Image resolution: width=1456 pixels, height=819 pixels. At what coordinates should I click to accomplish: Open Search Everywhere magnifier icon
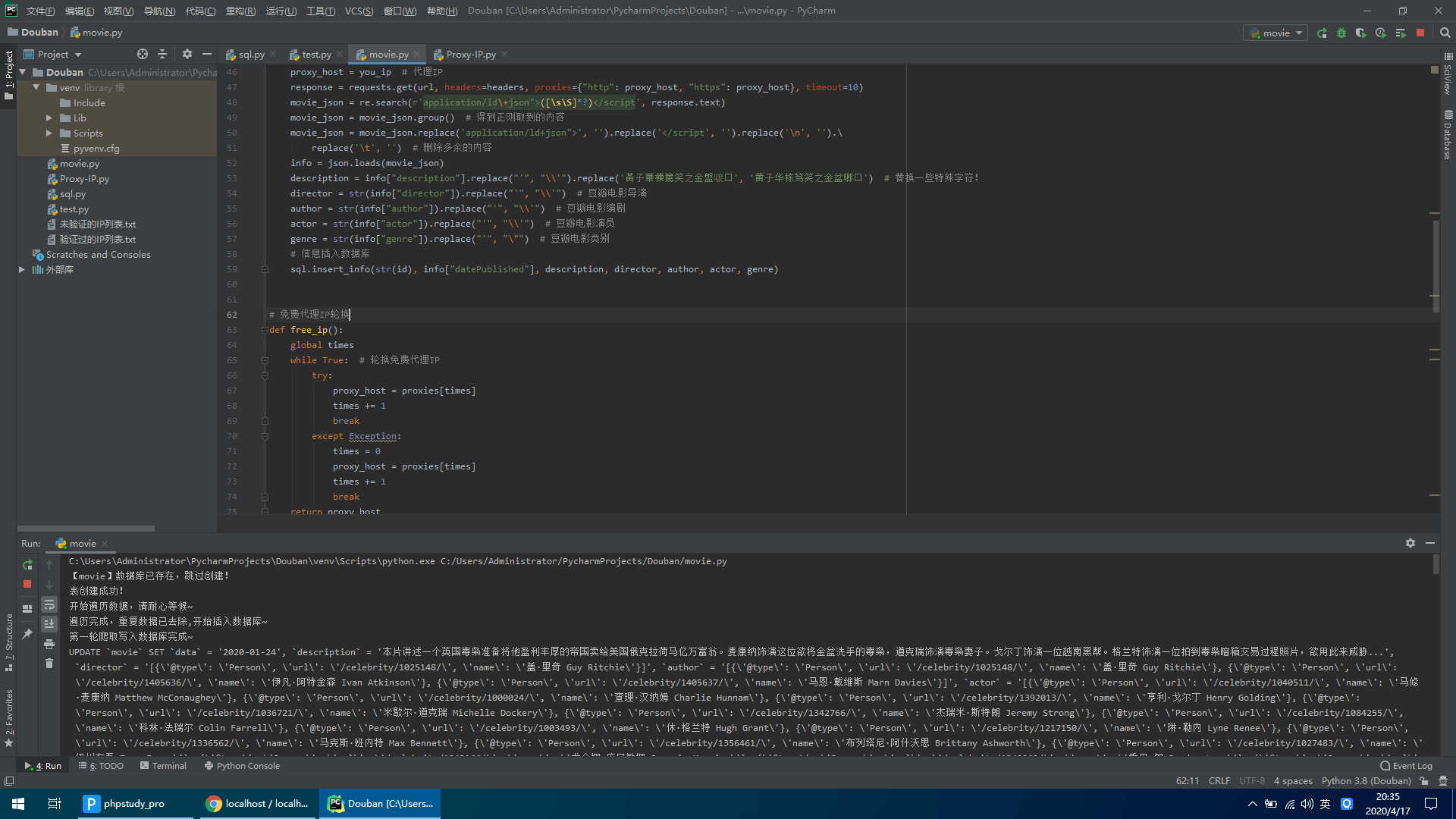point(1445,33)
